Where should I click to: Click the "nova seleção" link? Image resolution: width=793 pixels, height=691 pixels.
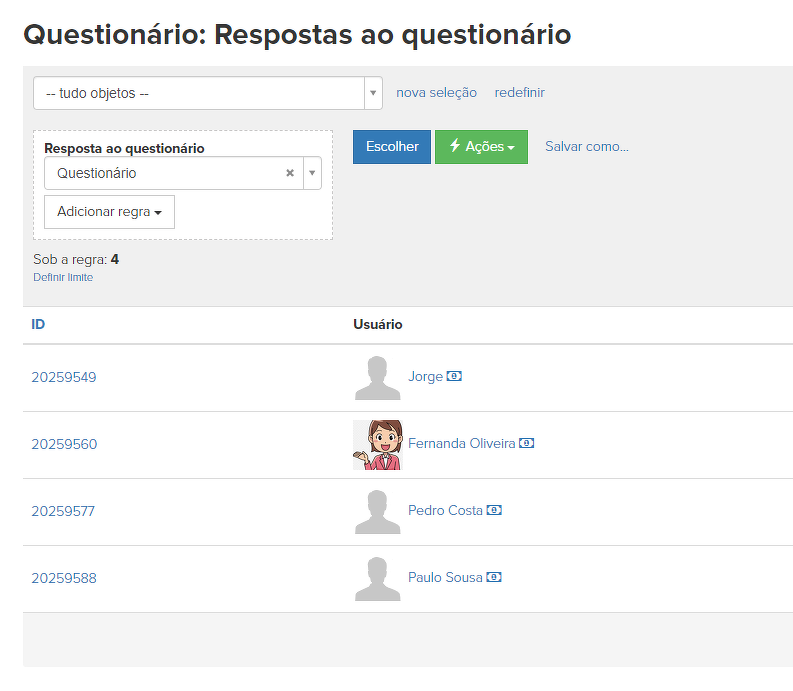[436, 93]
